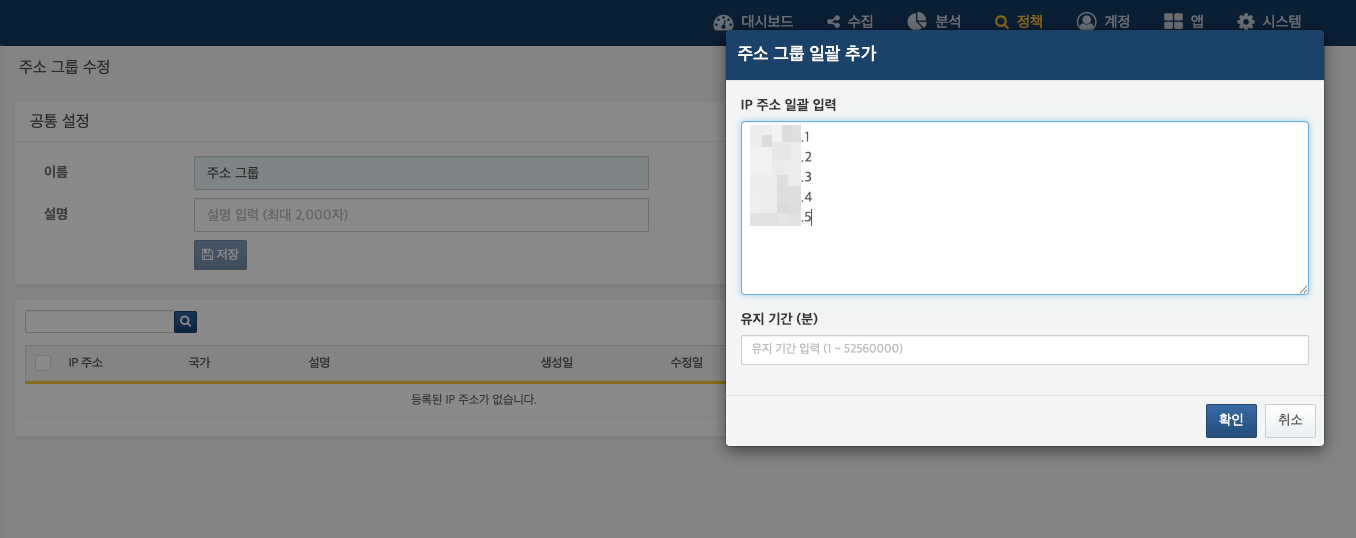Click the line ending in .5 in textarea
Image resolution: width=1356 pixels, height=538 pixels.
[780, 217]
